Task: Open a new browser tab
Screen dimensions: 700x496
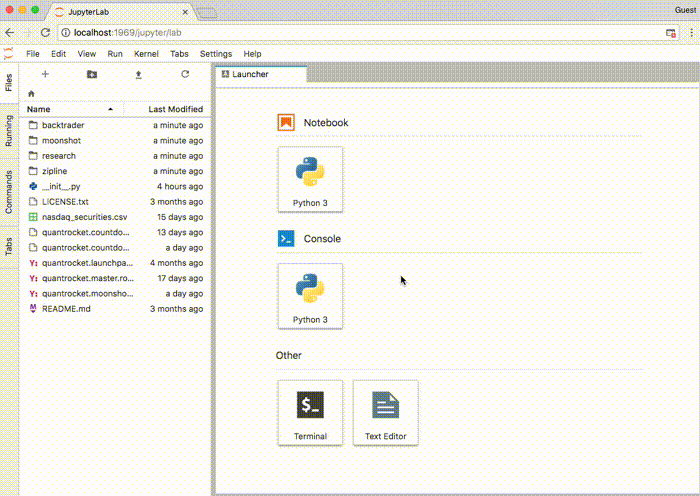Action: (x=206, y=13)
